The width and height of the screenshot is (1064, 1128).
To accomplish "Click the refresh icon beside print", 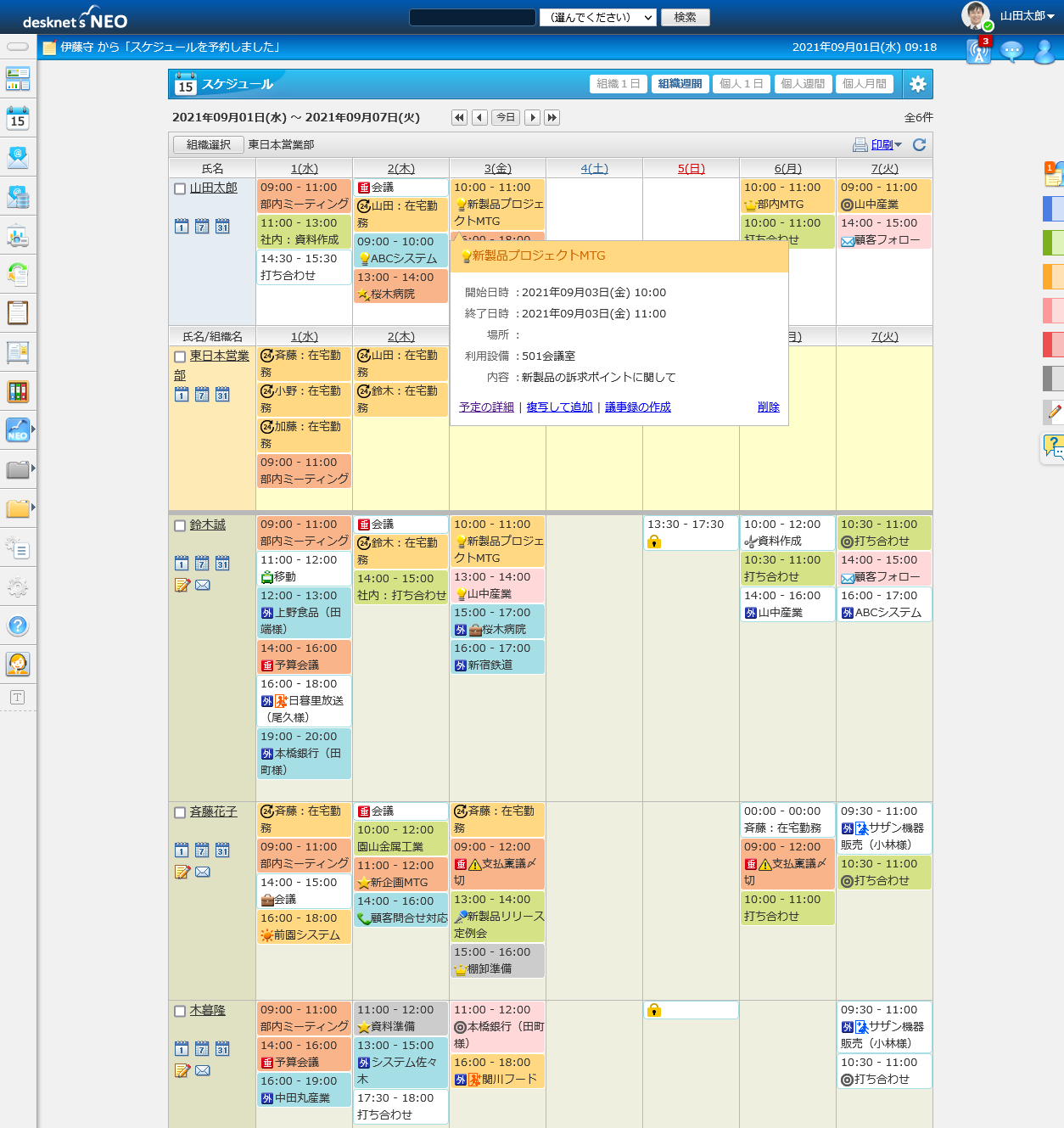I will [x=919, y=145].
